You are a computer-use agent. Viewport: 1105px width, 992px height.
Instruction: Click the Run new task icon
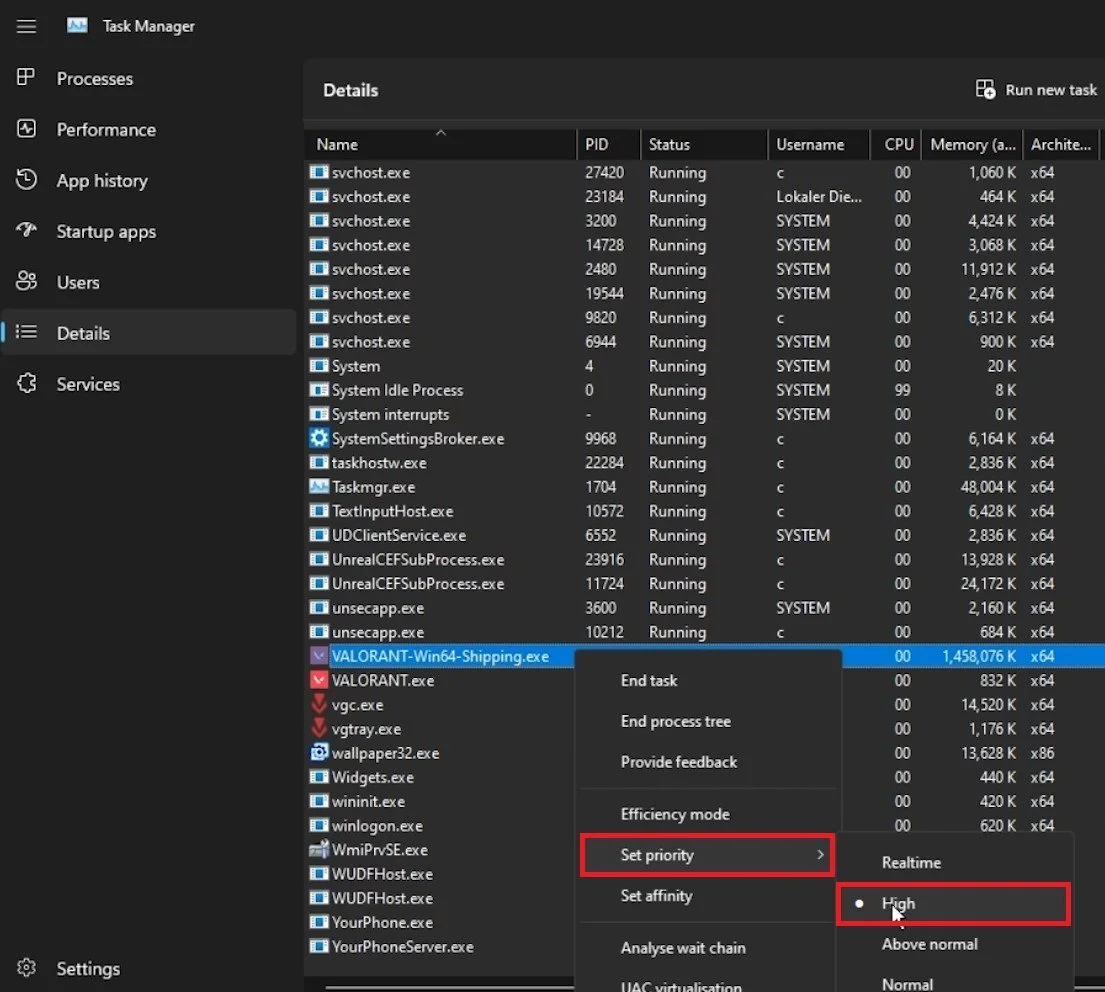pos(985,89)
